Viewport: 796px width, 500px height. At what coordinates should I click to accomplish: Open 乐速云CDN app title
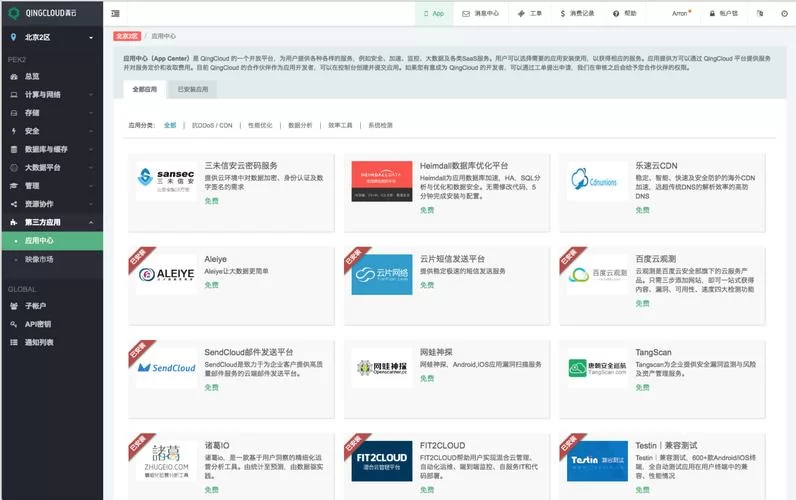656,166
